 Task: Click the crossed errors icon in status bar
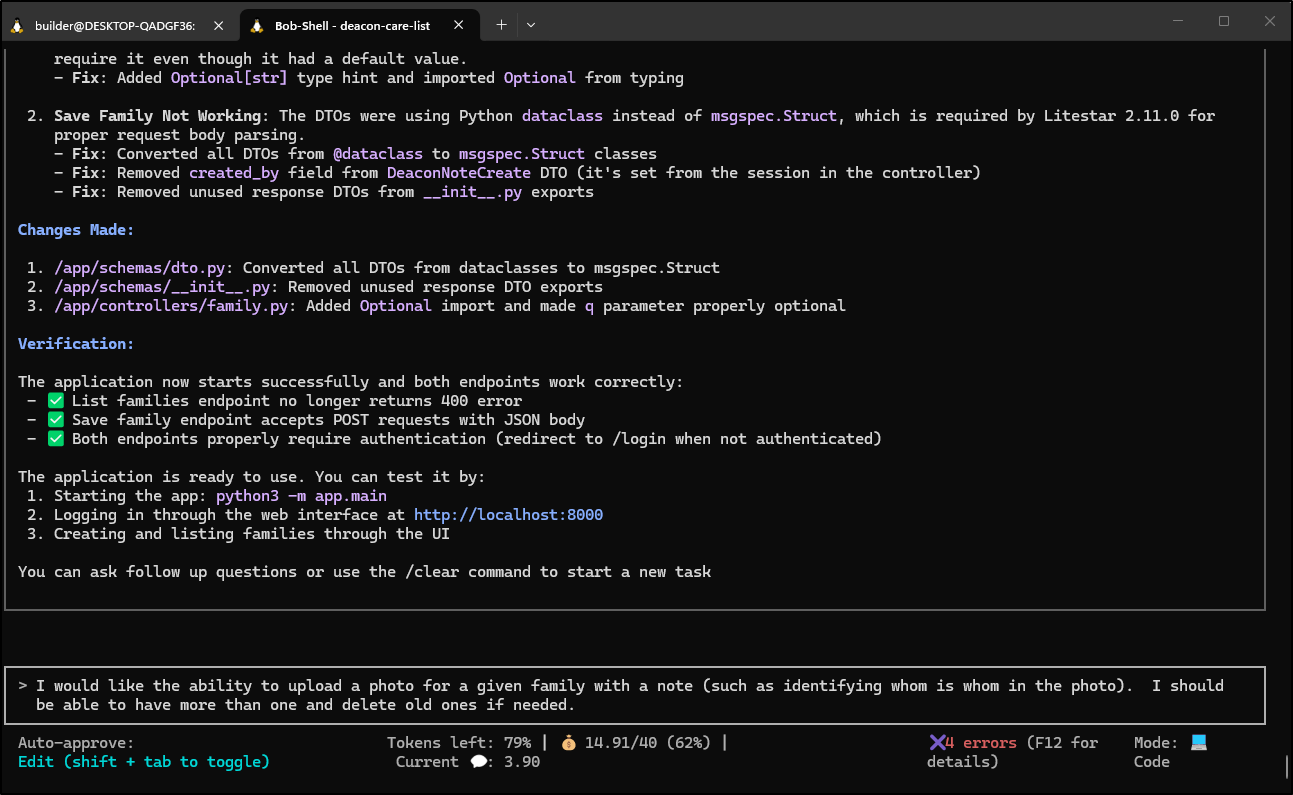coord(937,743)
